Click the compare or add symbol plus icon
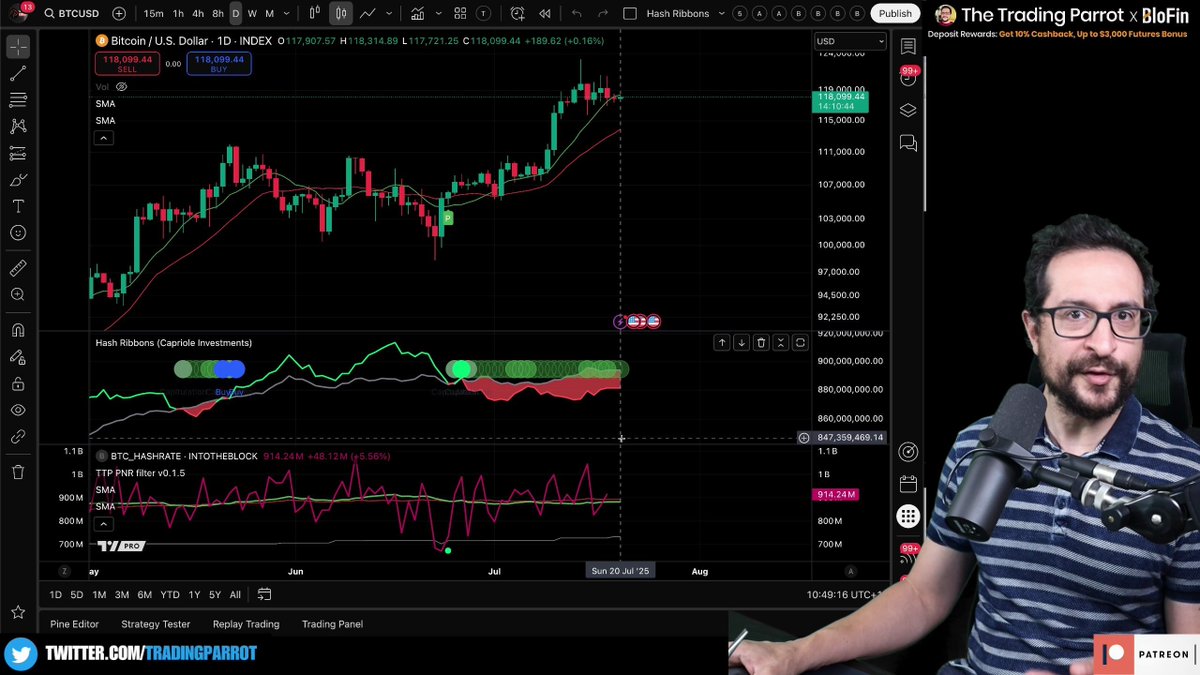Image resolution: width=1200 pixels, height=675 pixels. (119, 14)
